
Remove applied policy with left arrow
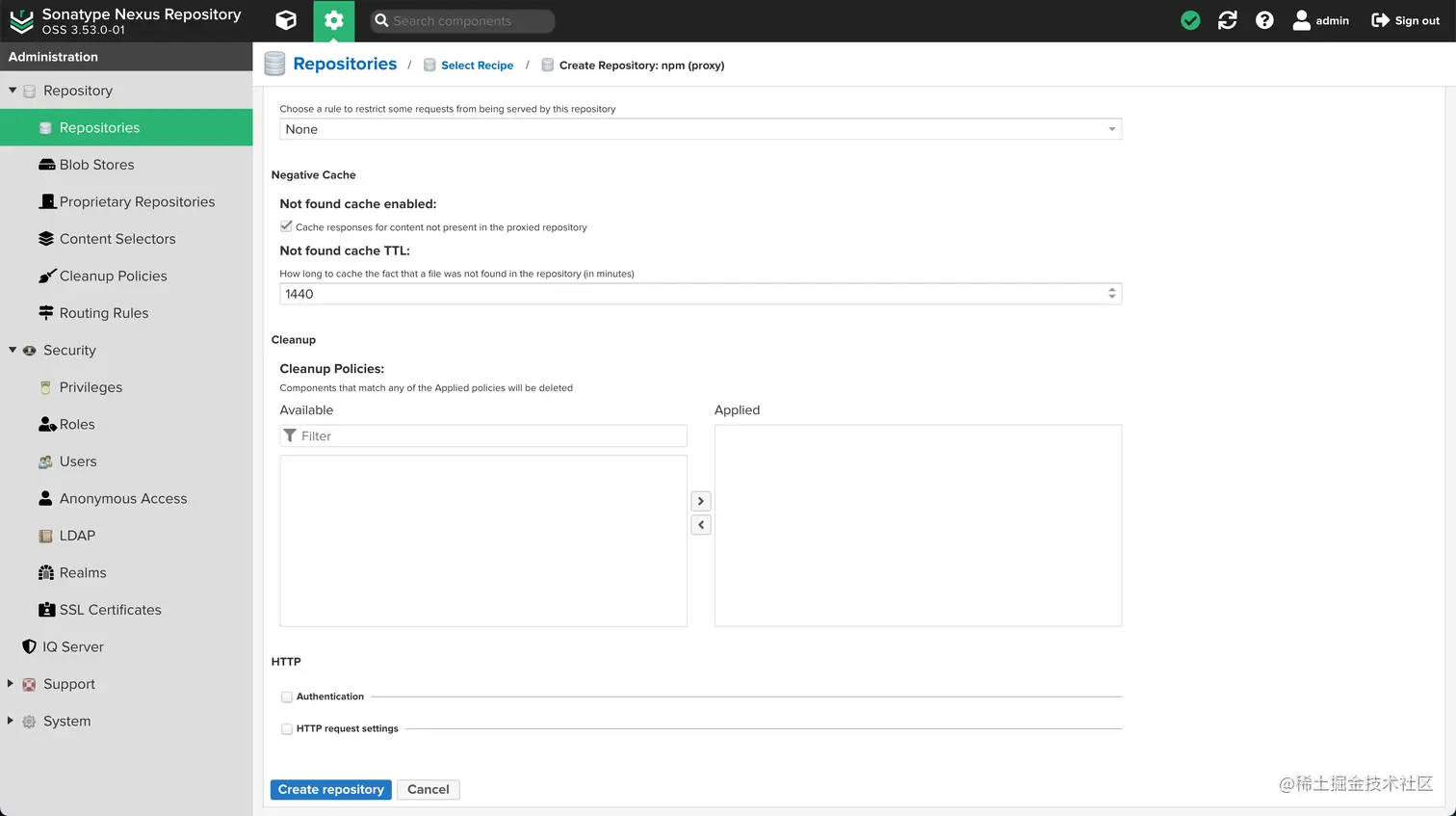pos(701,525)
